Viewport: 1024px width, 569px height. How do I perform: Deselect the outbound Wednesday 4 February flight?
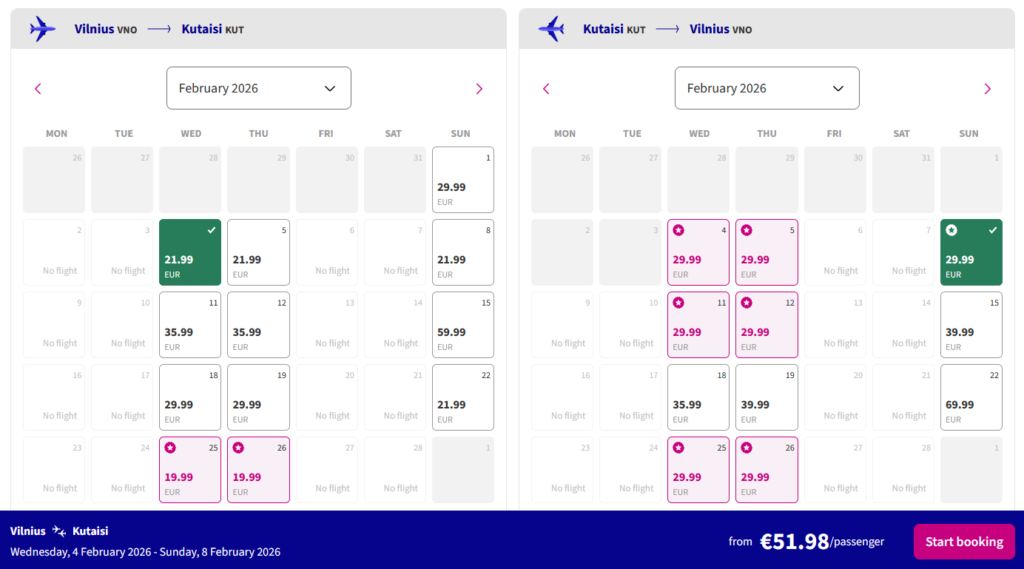(x=190, y=252)
